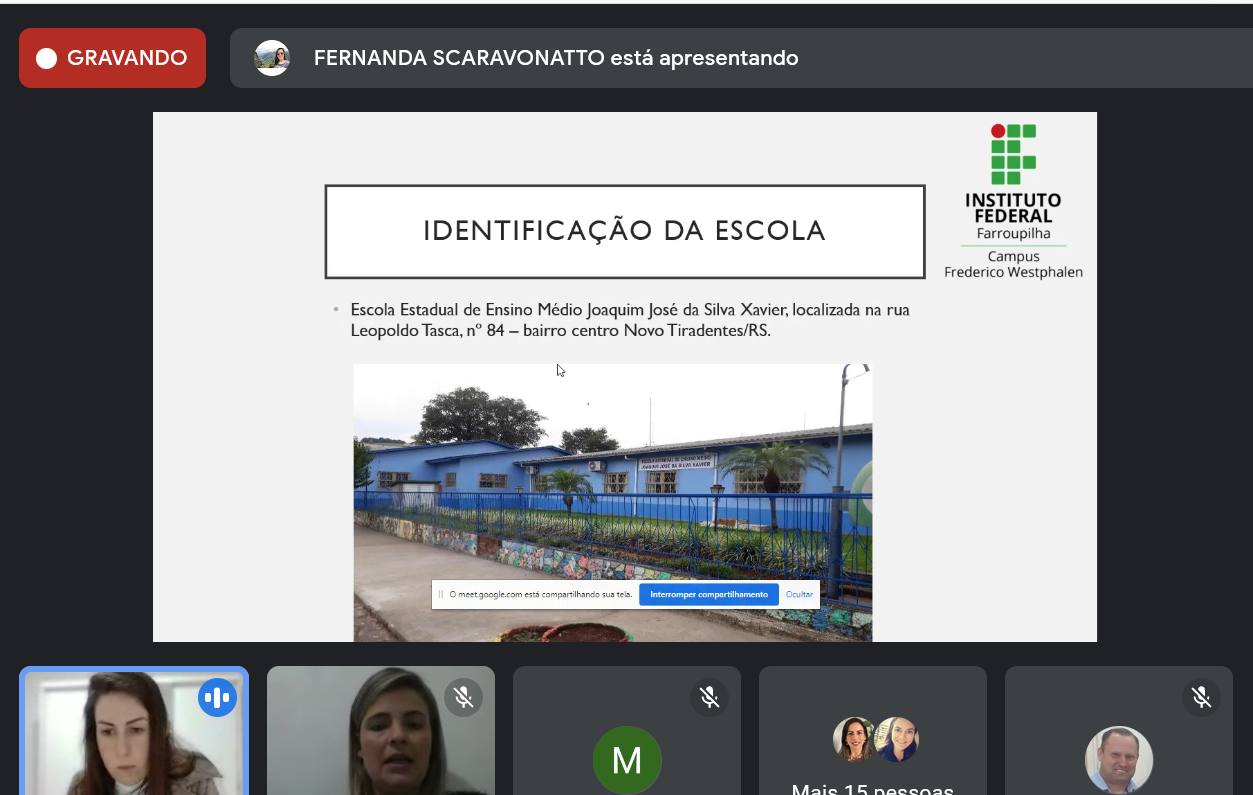The width and height of the screenshot is (1253, 795).
Task: Click the IDENTIFICAÇÃO DA ESCOLA slide title
Action: pyautogui.click(x=624, y=231)
